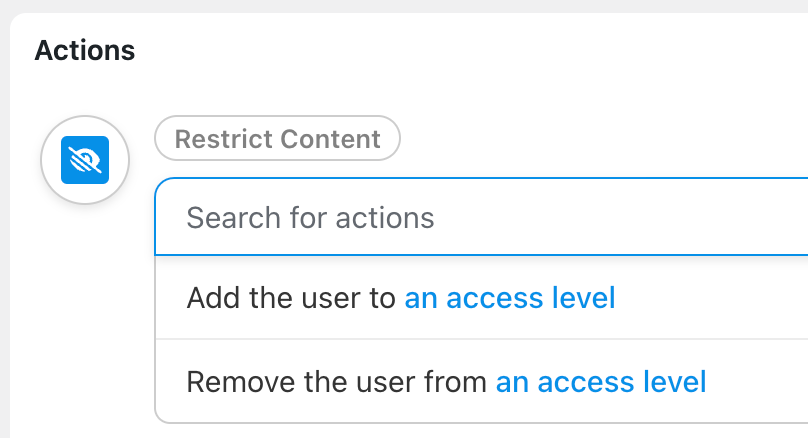Click the blue crossed-out eye icon
The image size is (808, 438).
85,160
